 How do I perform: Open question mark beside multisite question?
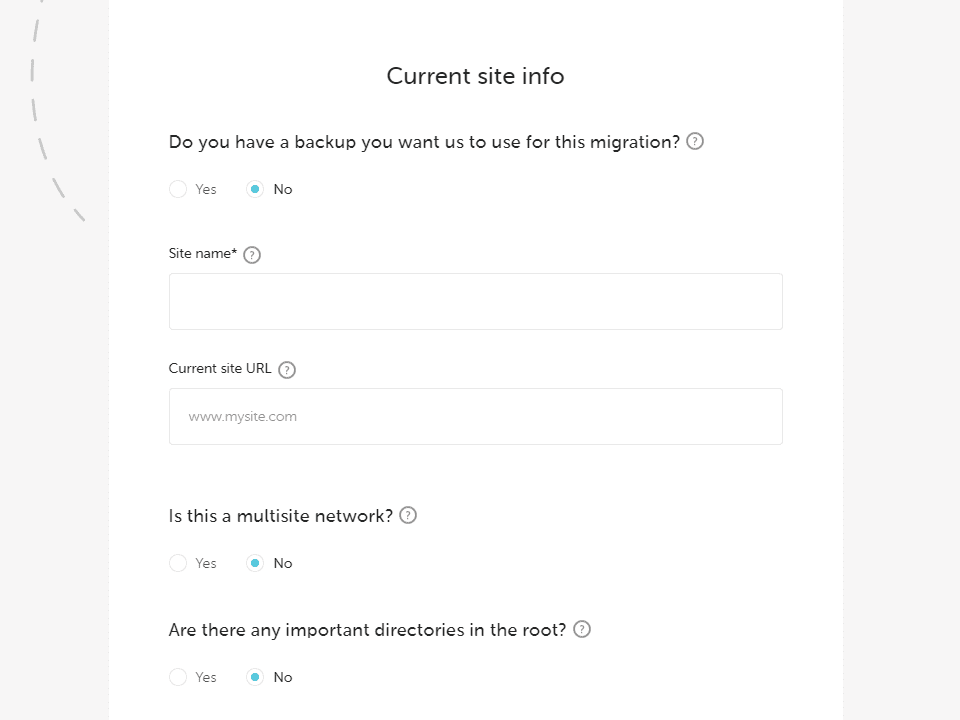coord(407,515)
